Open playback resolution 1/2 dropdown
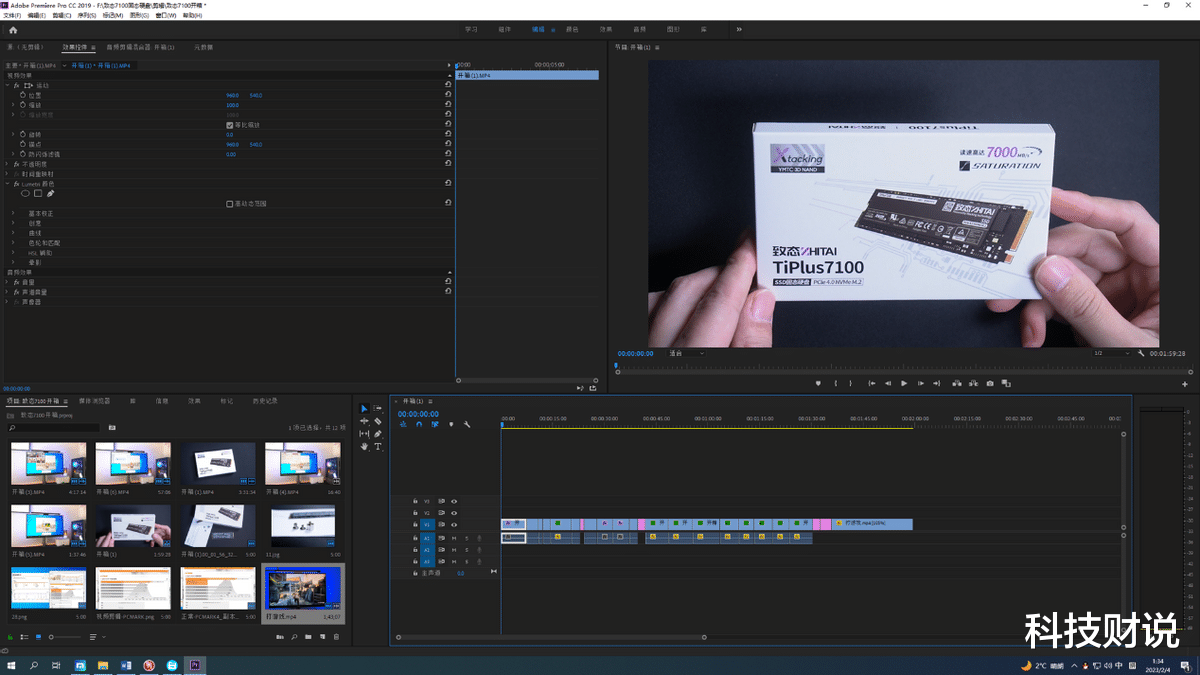Image resolution: width=1200 pixels, height=675 pixels. 1112,353
